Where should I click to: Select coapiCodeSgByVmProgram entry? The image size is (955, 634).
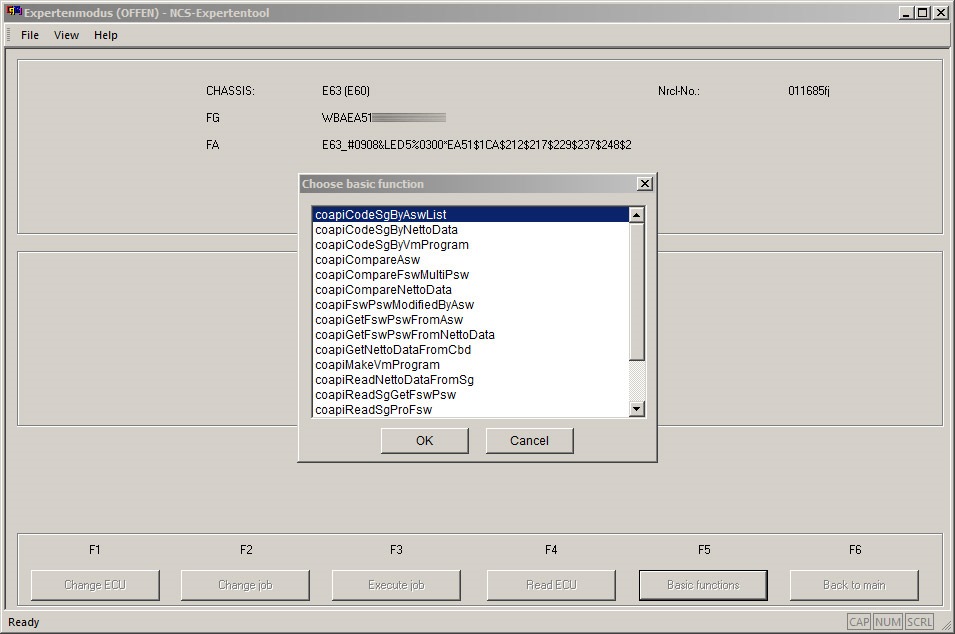[470, 245]
